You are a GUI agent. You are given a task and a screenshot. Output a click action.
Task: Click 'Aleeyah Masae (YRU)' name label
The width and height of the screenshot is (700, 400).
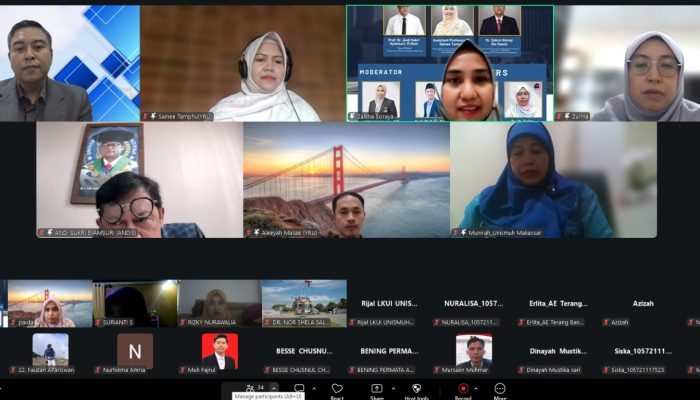tap(287, 233)
